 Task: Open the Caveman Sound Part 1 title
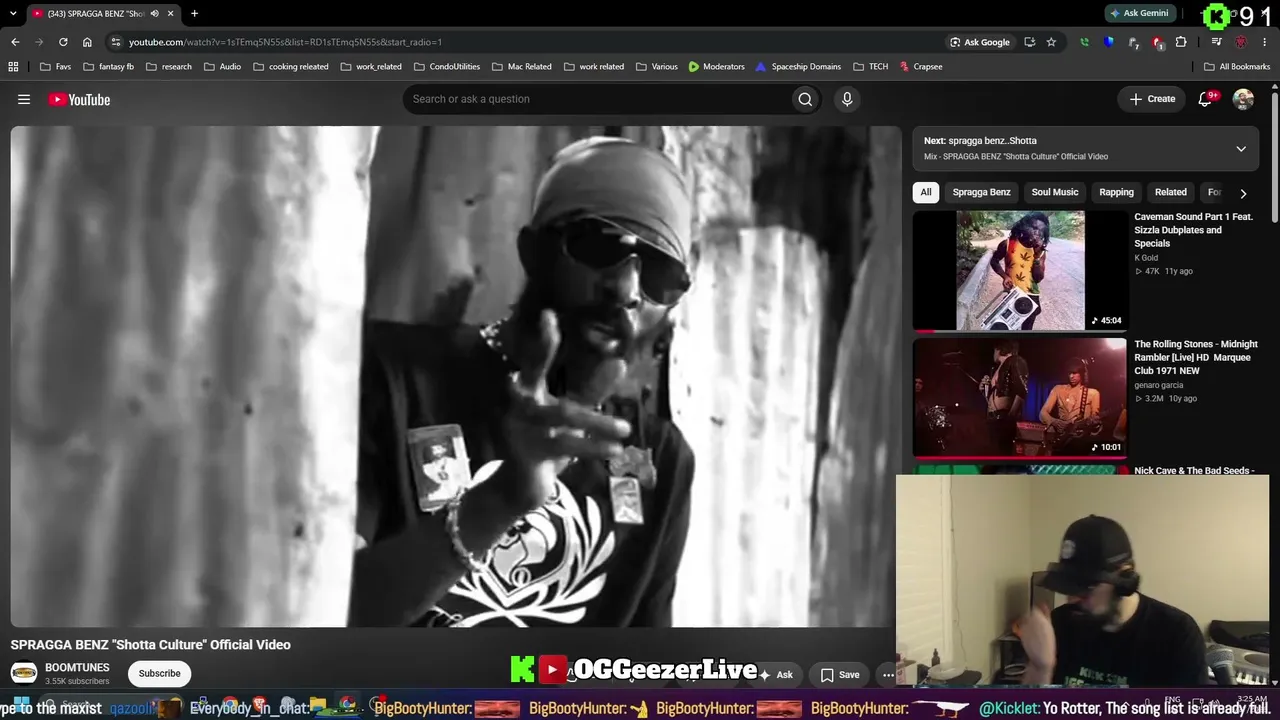click(1193, 230)
